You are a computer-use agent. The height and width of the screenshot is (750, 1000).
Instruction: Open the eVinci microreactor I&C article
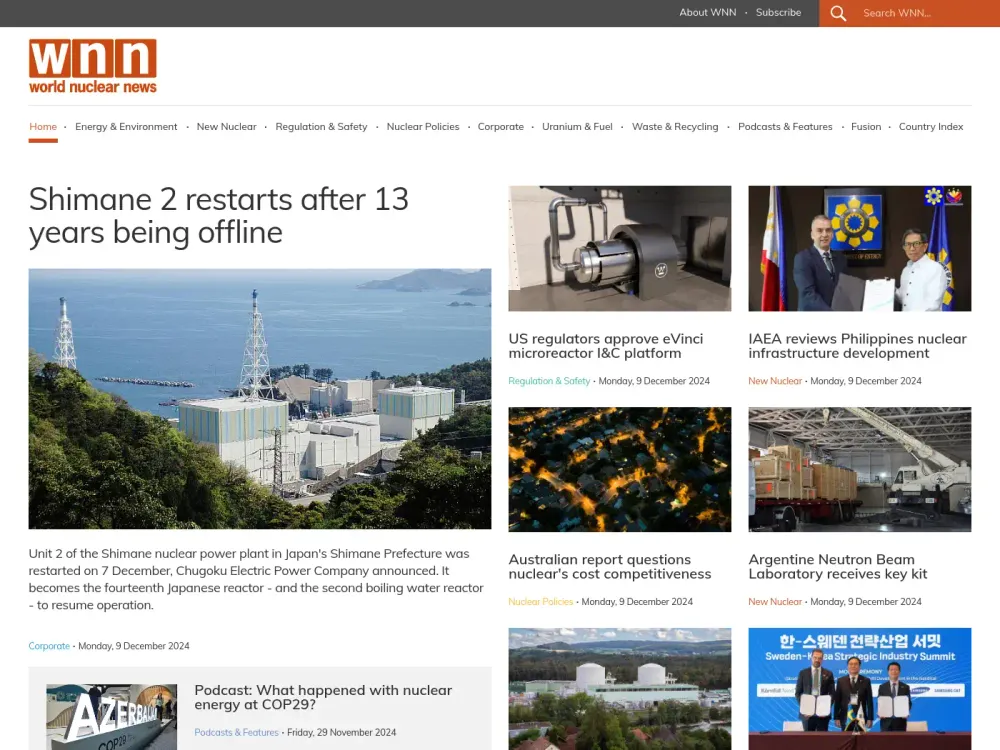pos(606,345)
